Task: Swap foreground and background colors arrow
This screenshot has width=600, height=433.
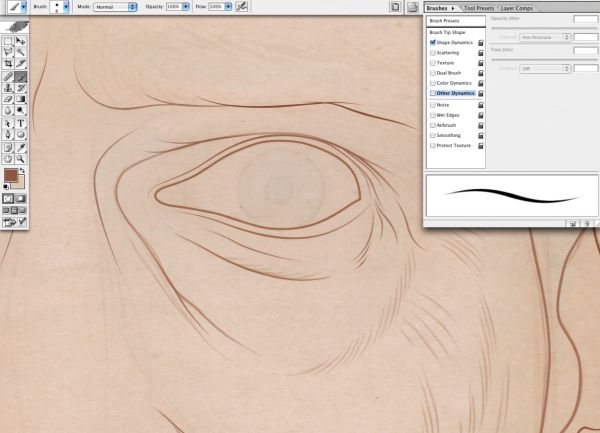Action: pyautogui.click(x=22, y=171)
